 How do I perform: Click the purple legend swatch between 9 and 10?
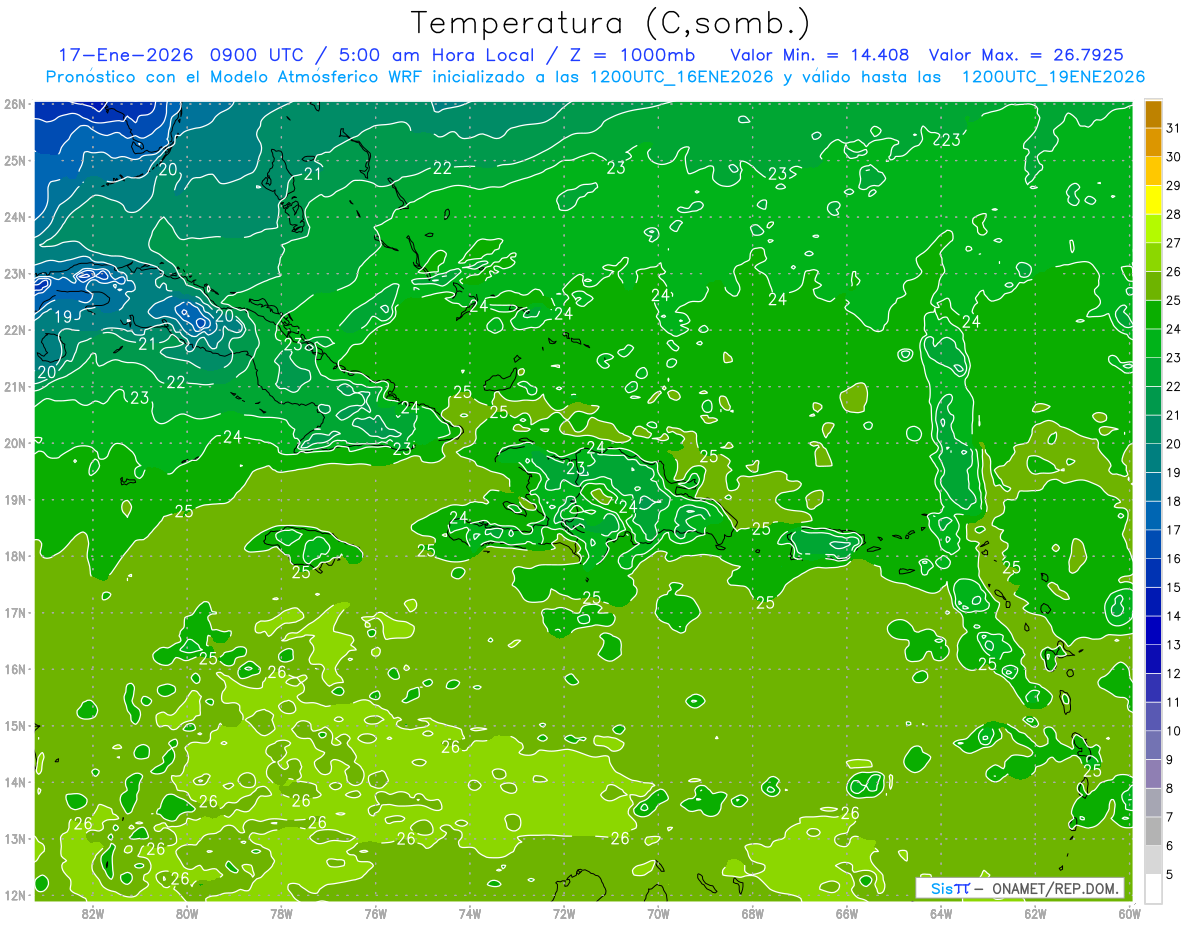tap(1153, 745)
